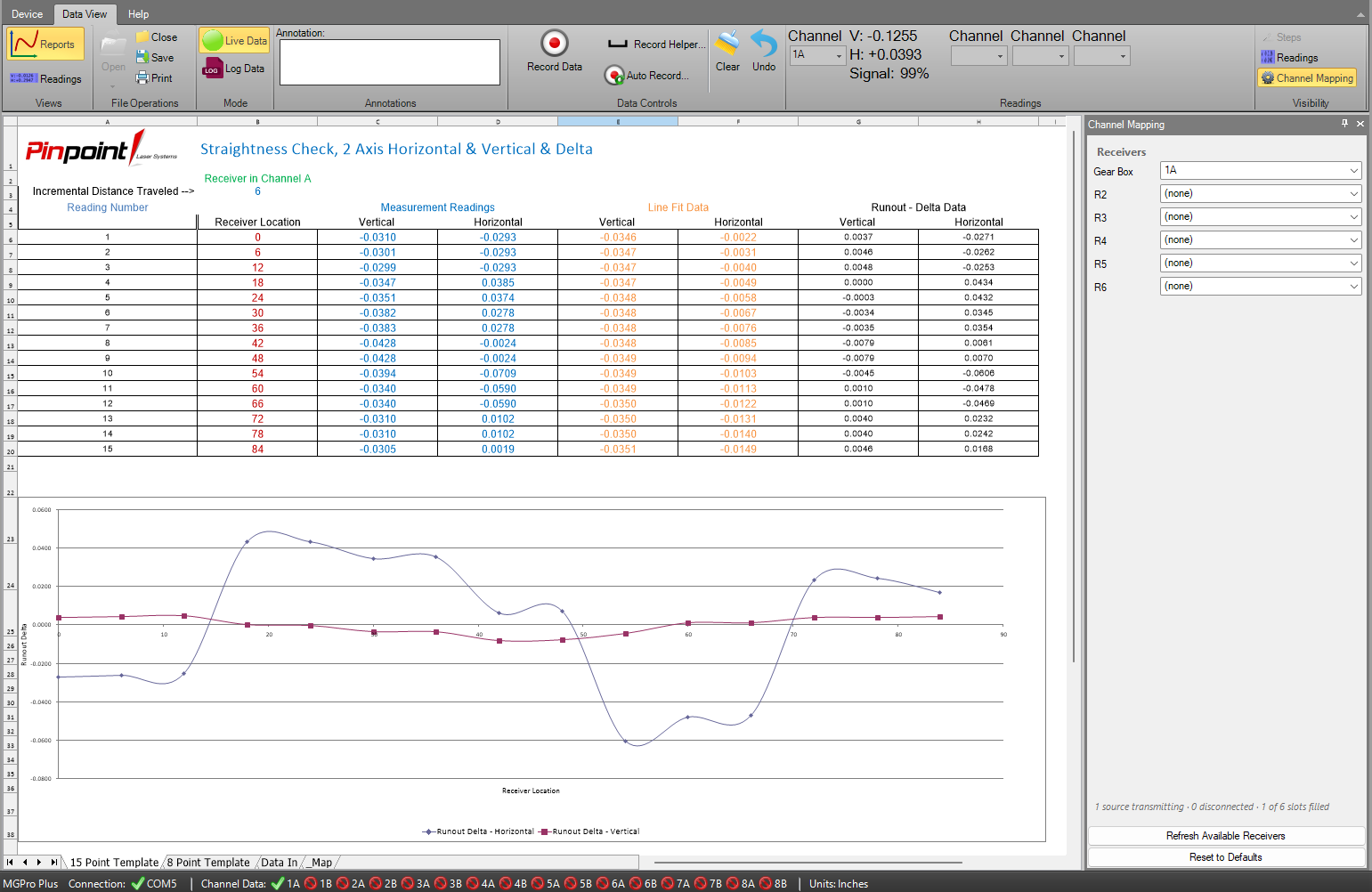The width and height of the screenshot is (1372, 892).
Task: Go to the first sheet tab
Action: [x=10, y=862]
